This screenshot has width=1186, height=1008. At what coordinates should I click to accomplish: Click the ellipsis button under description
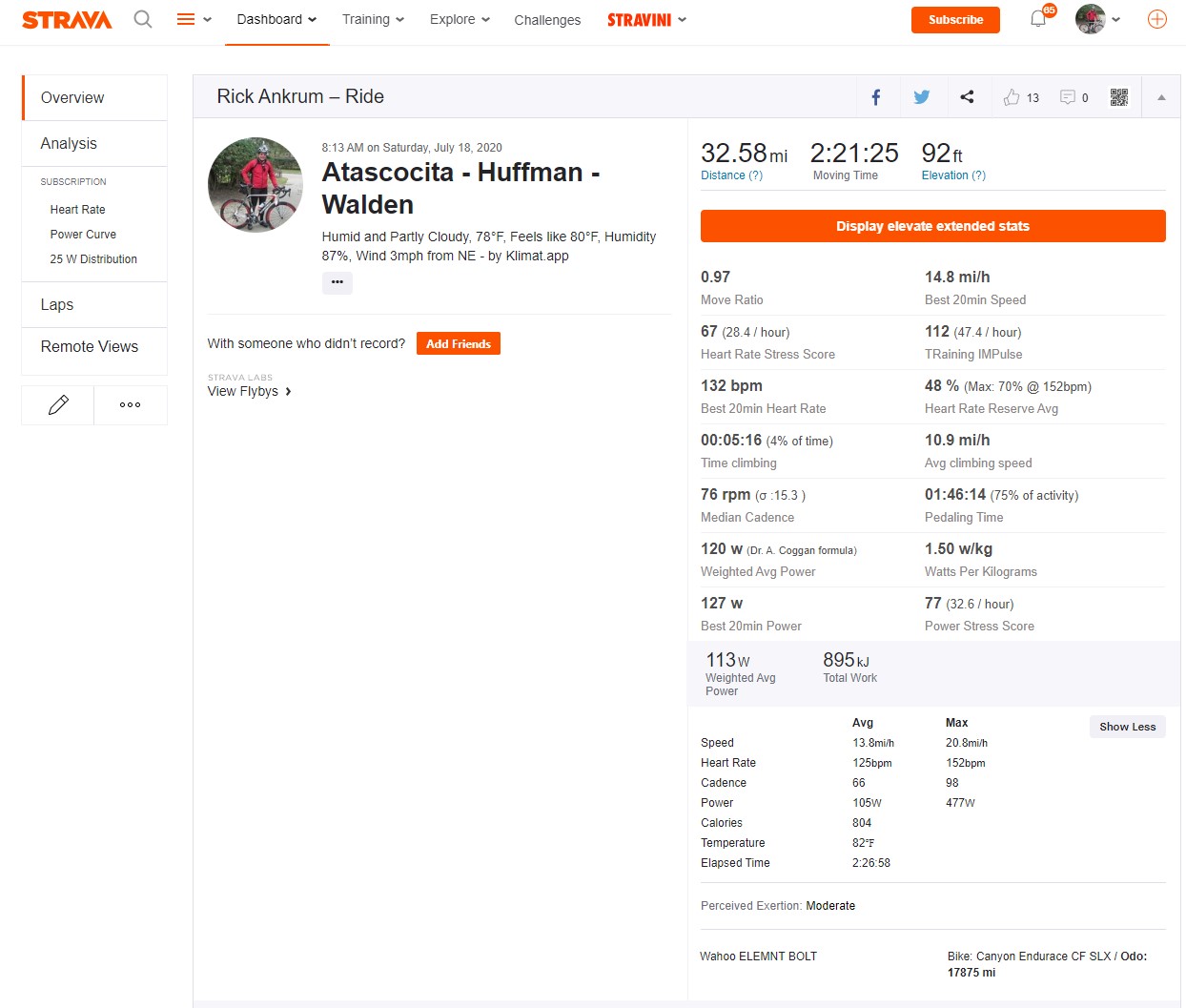pos(337,282)
